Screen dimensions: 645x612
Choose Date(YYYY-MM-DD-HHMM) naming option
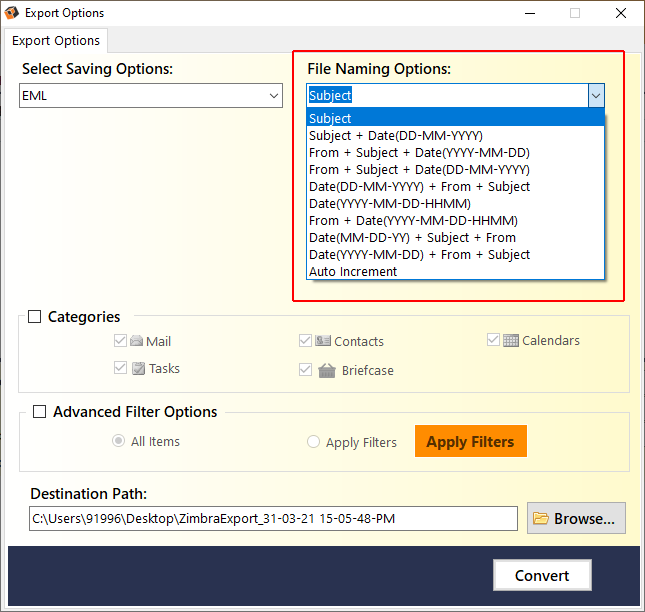click(455, 204)
